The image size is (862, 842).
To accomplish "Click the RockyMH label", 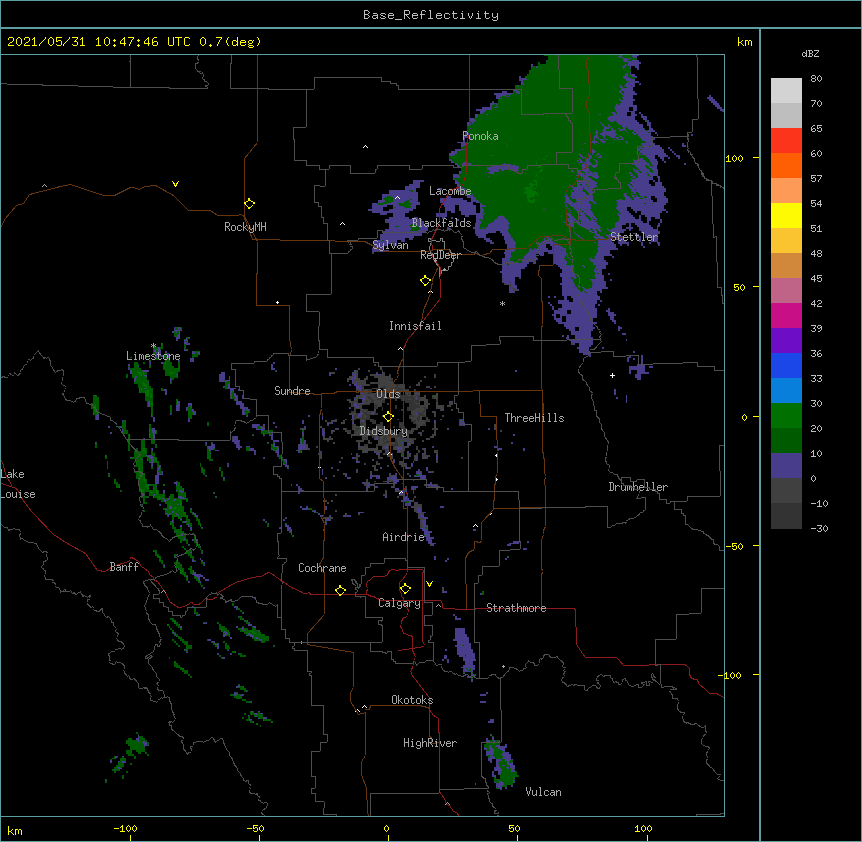I will click(245, 227).
